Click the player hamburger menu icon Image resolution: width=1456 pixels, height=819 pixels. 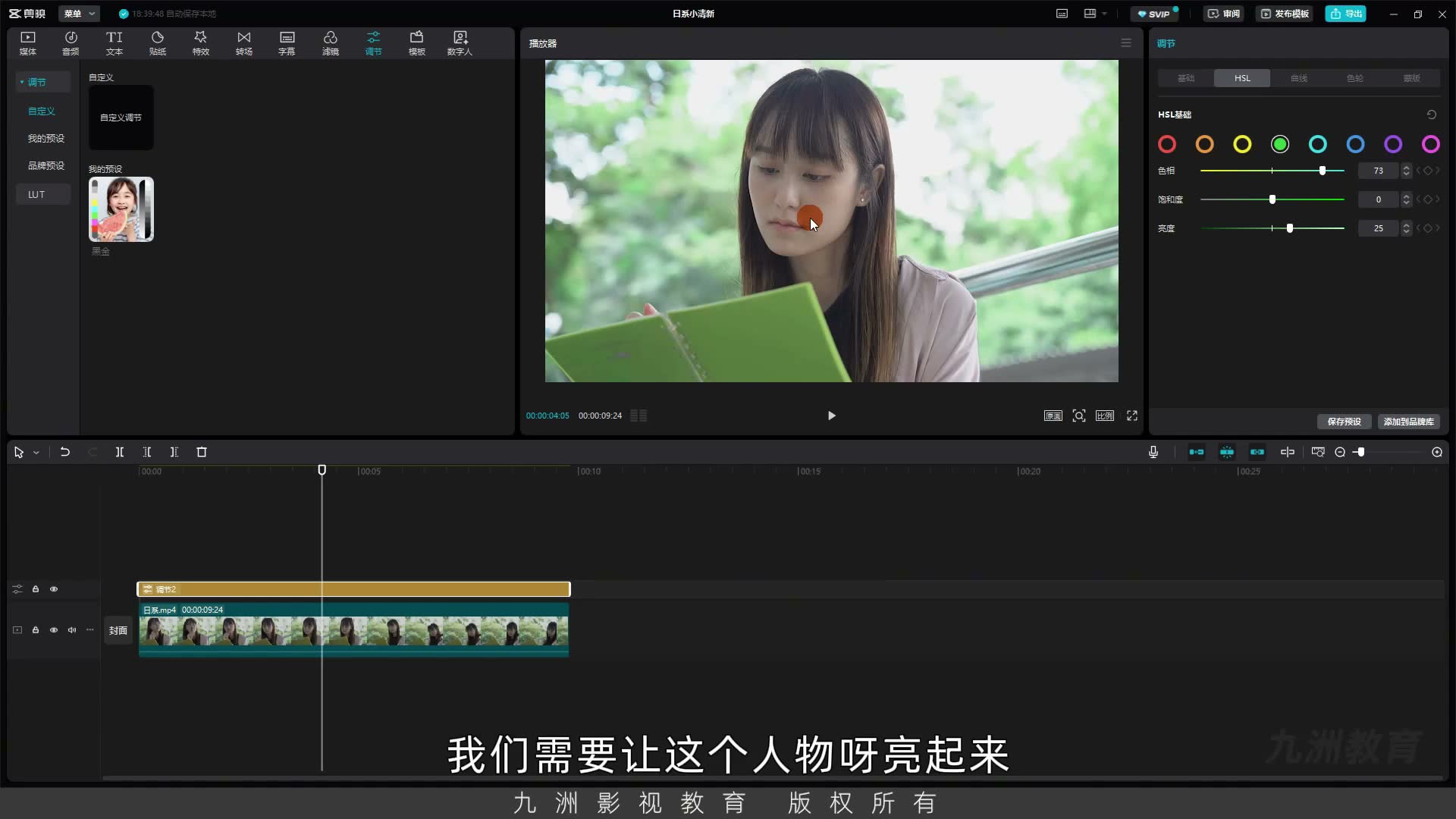1126,43
